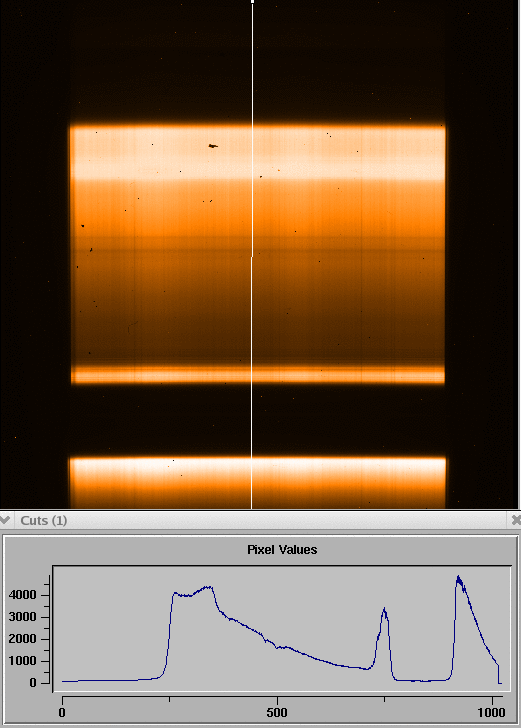
Task: Click the 3000 label on the y-axis
Action: pos(22,617)
